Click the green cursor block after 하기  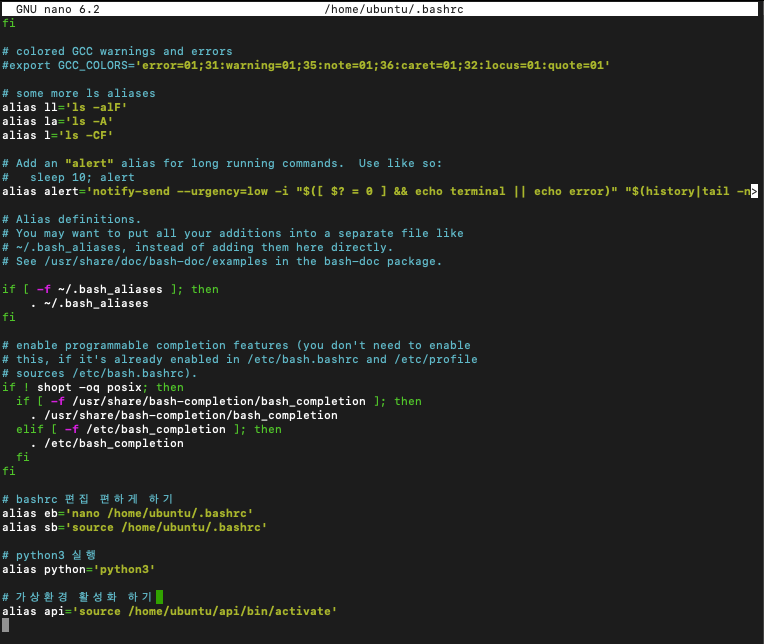point(159,597)
